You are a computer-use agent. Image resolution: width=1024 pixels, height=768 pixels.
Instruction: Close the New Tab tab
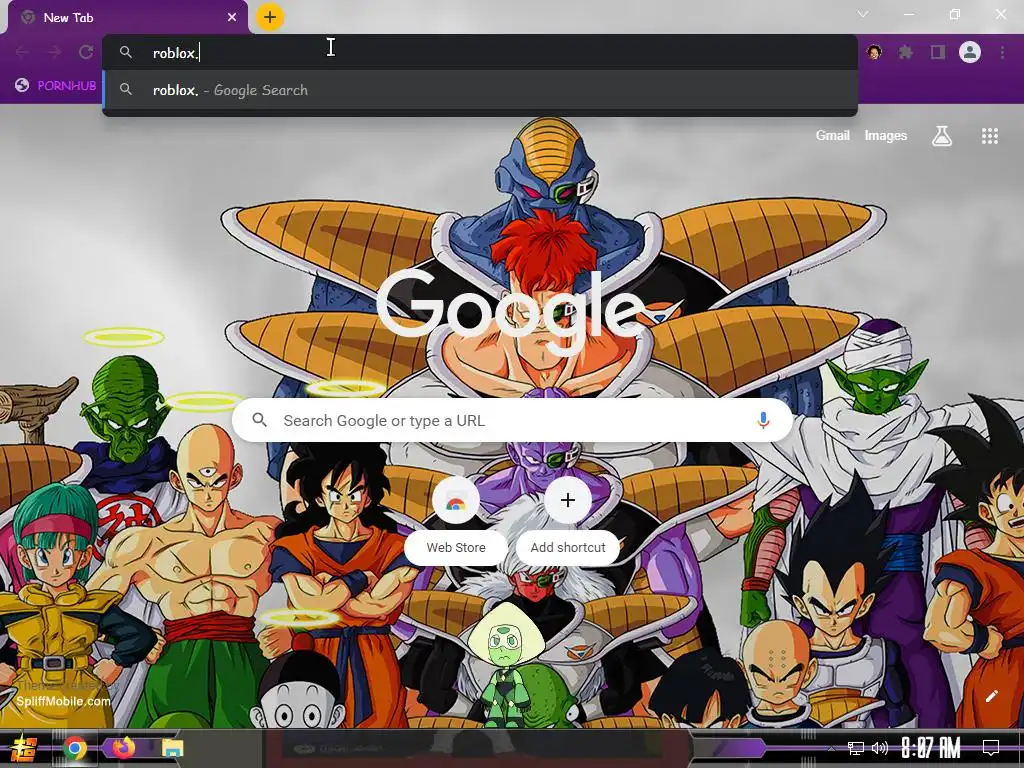click(232, 18)
